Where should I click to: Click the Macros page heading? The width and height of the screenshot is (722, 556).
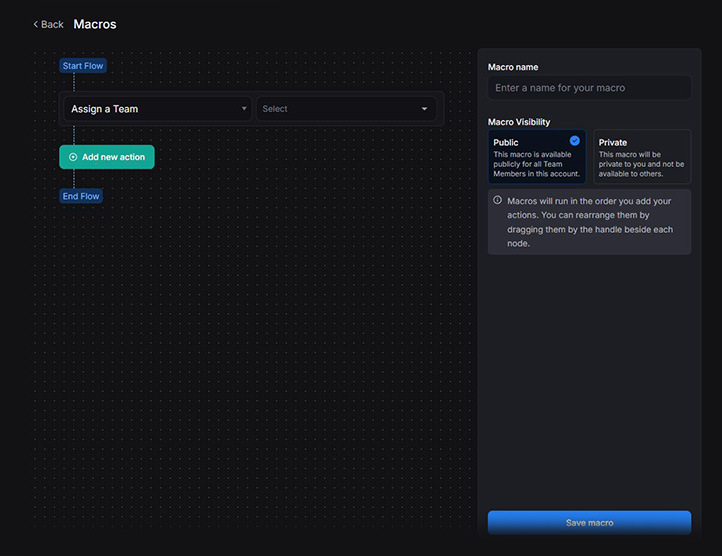point(95,24)
